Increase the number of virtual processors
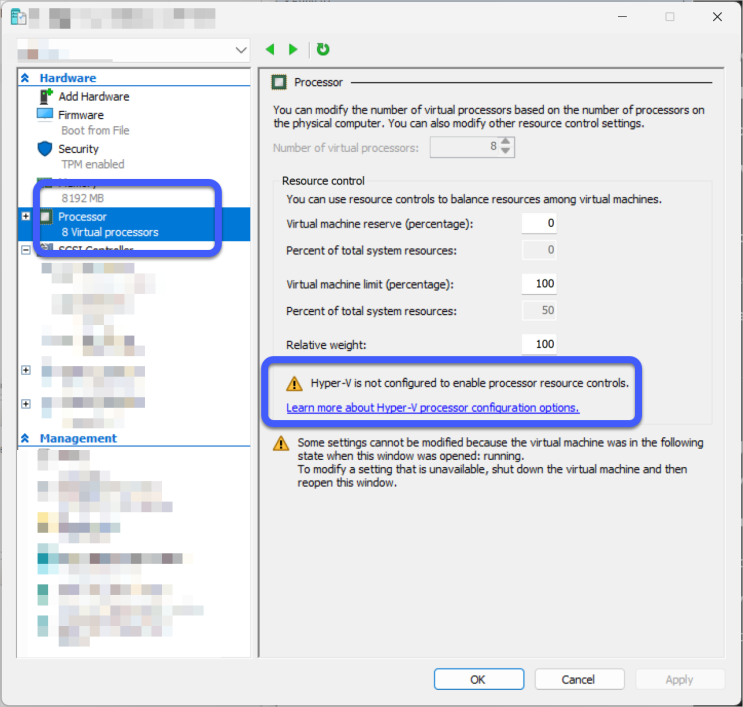The height and width of the screenshot is (707, 743). 506,142
